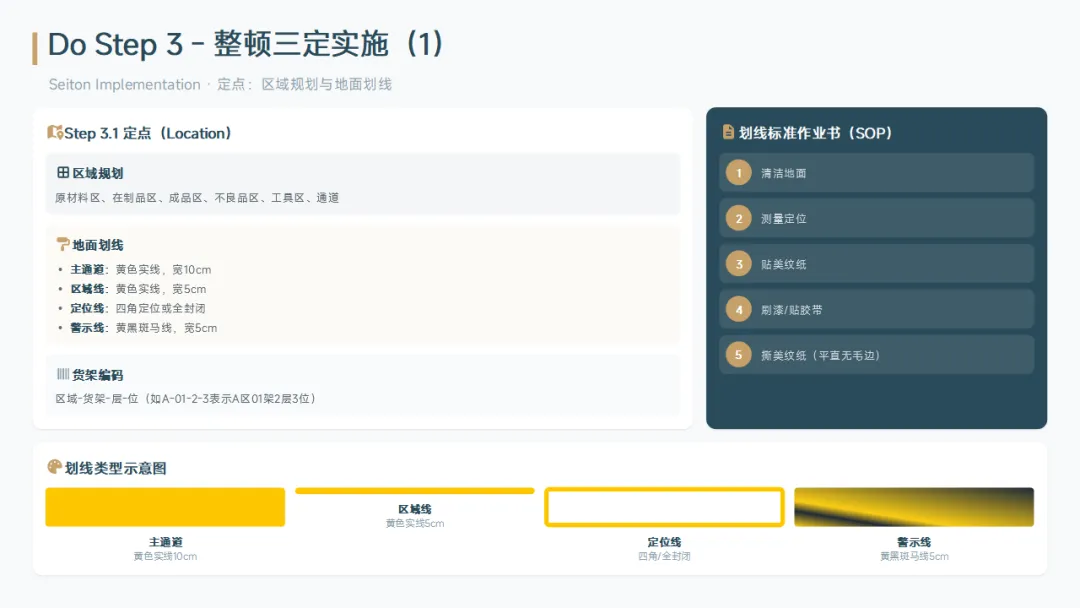Click the 区域线 label in the diagram
The height and width of the screenshot is (608, 1080).
point(415,509)
